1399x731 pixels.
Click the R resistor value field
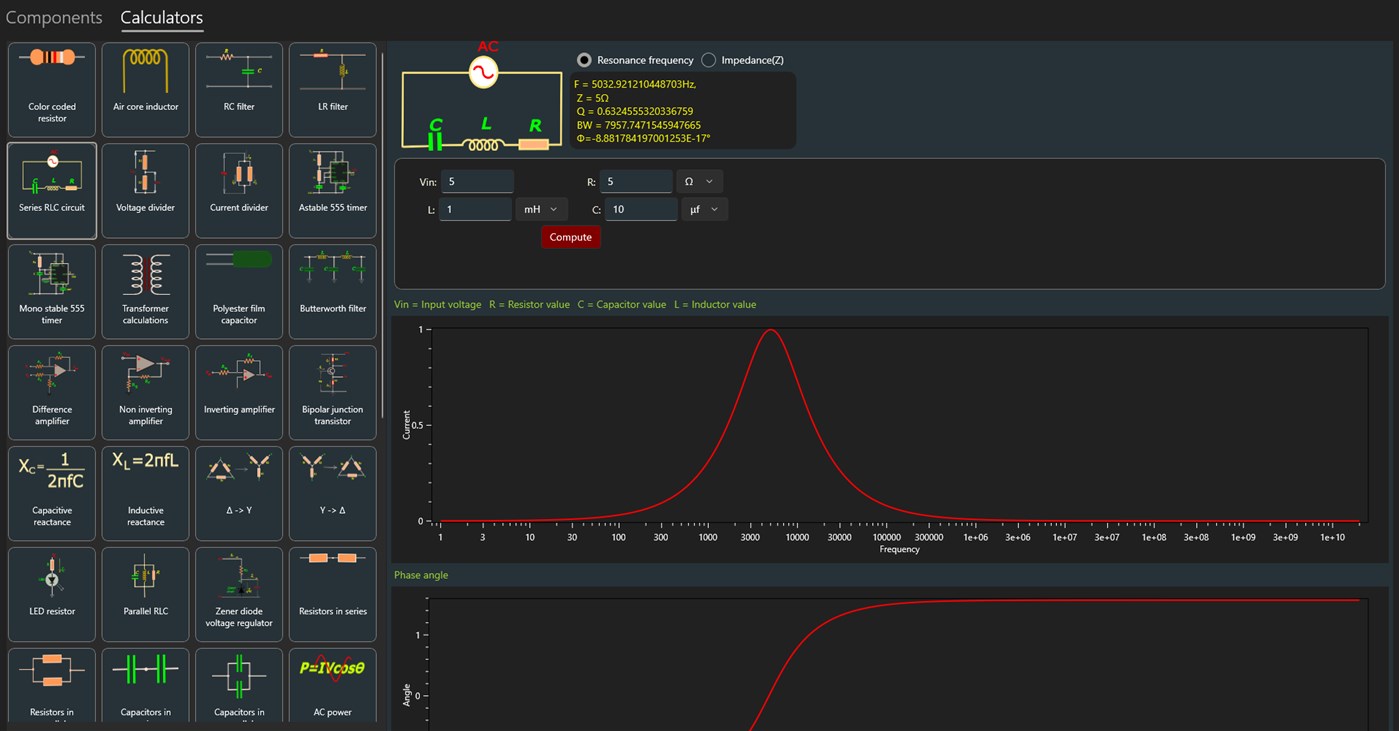(x=636, y=181)
